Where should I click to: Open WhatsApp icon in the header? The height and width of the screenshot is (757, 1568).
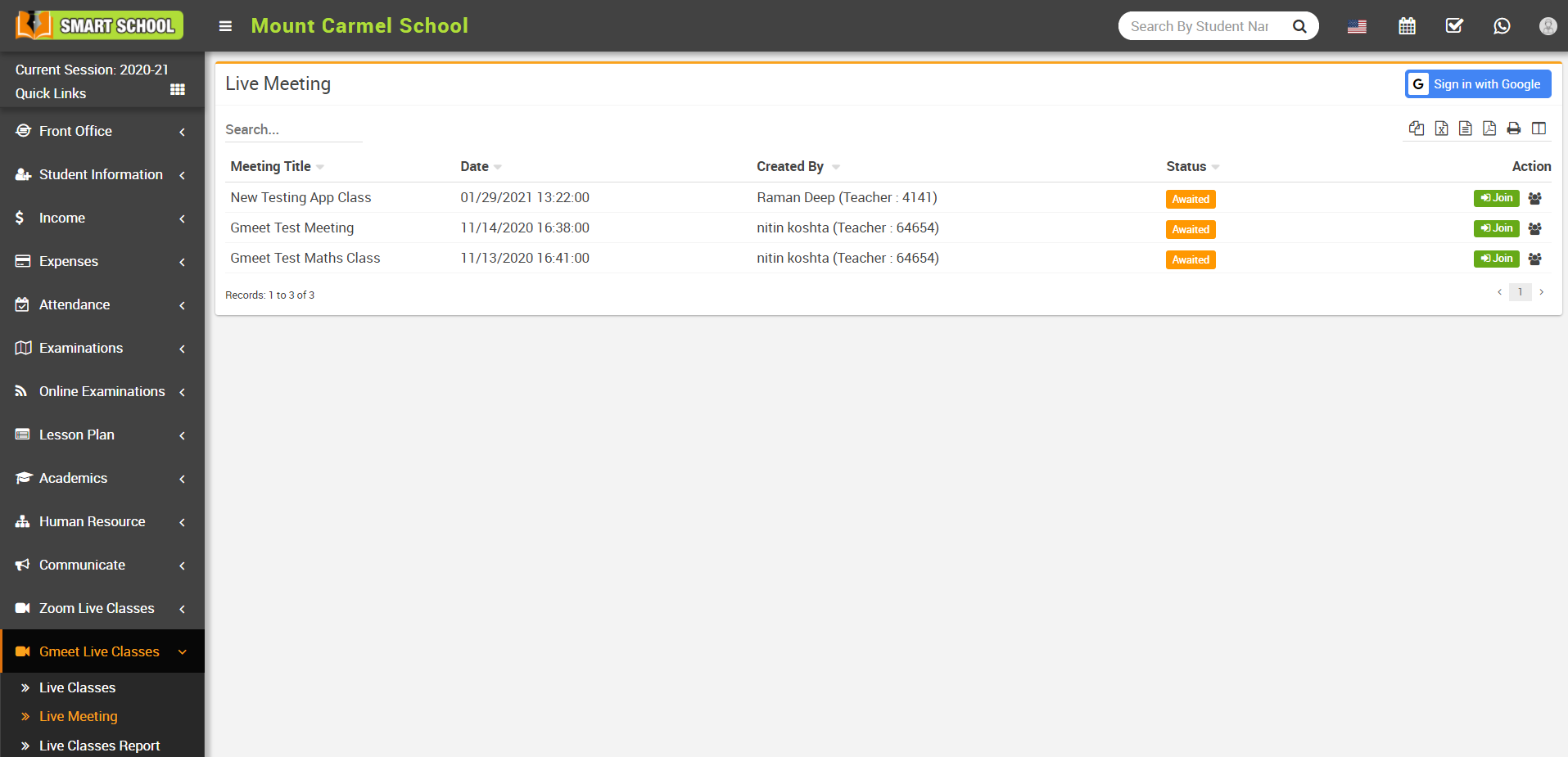click(x=1502, y=25)
